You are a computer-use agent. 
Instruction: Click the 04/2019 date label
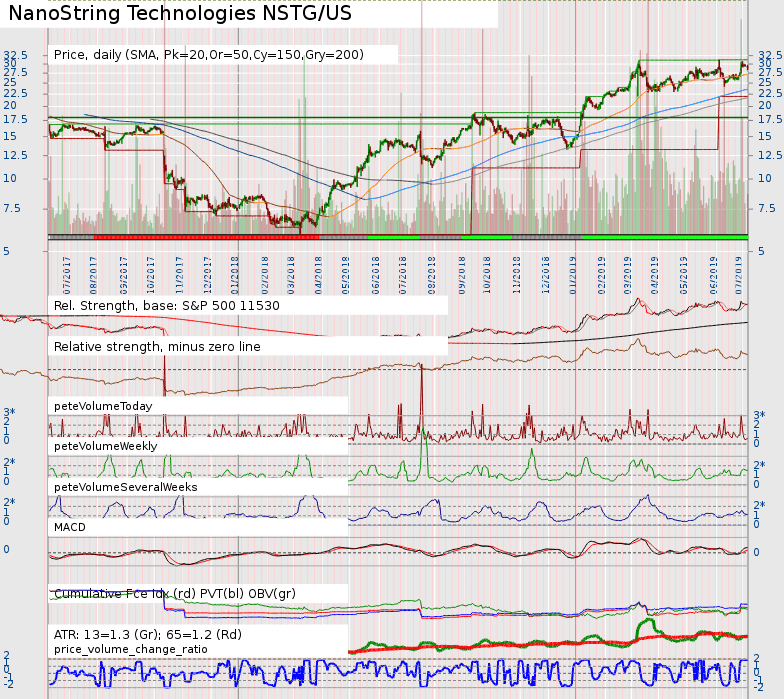(654, 275)
